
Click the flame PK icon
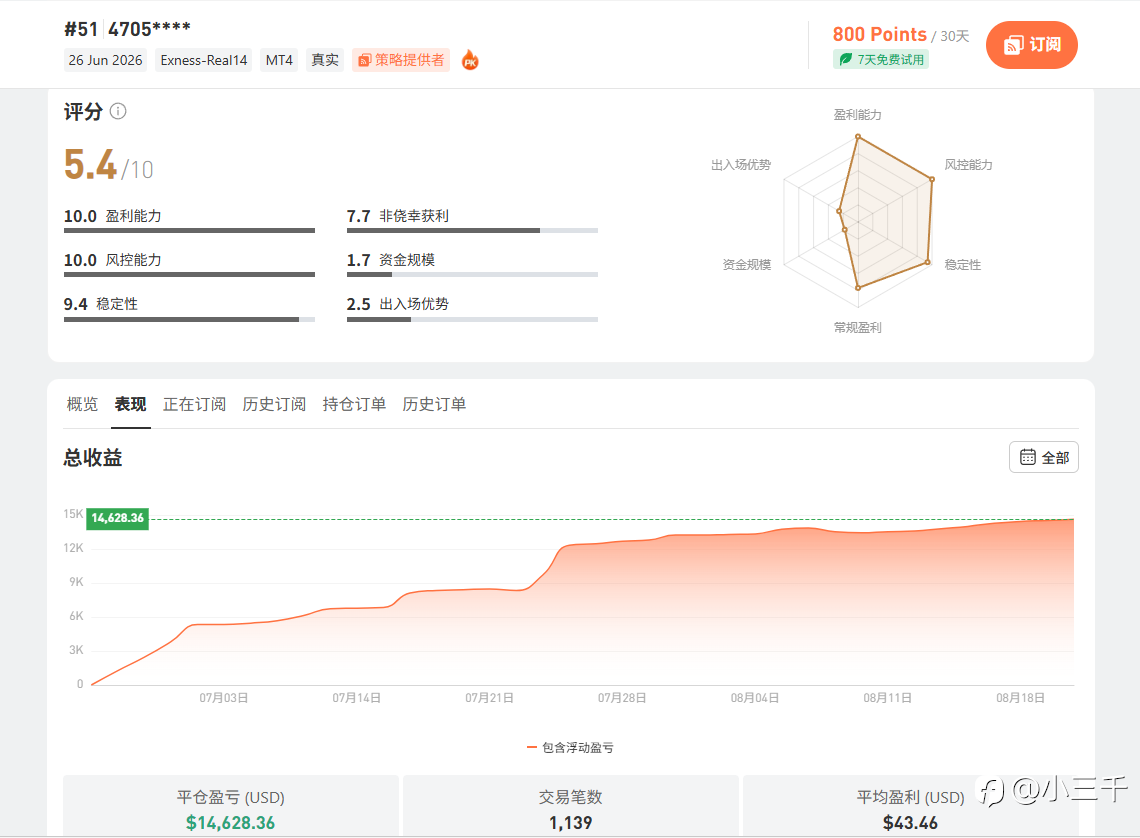470,60
